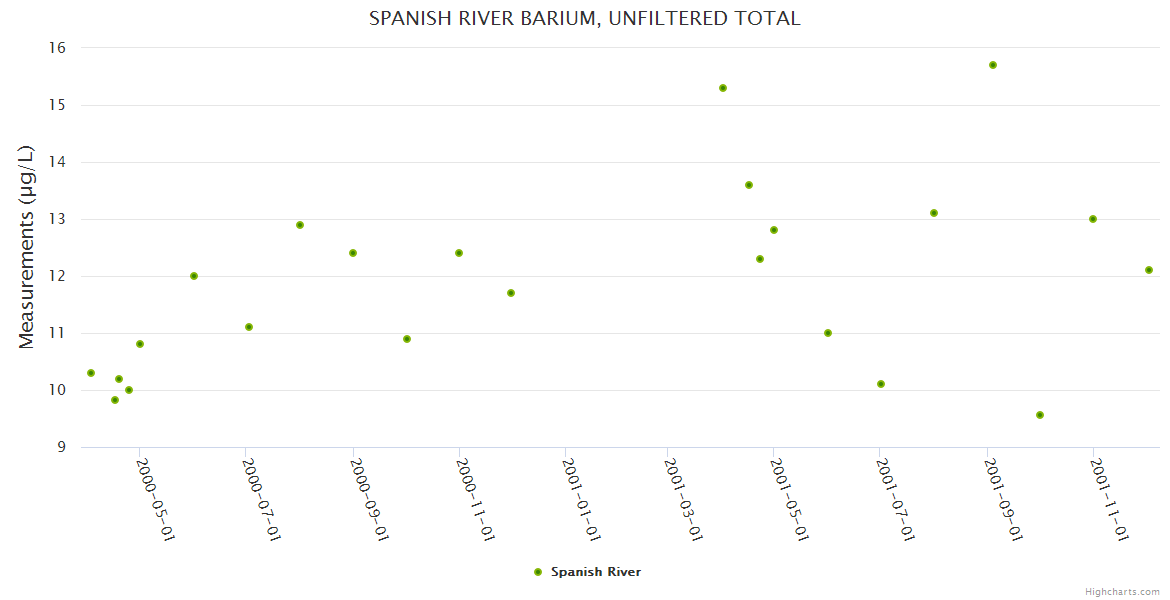Select the 13.1 data point after 2001-07-01

(x=934, y=213)
